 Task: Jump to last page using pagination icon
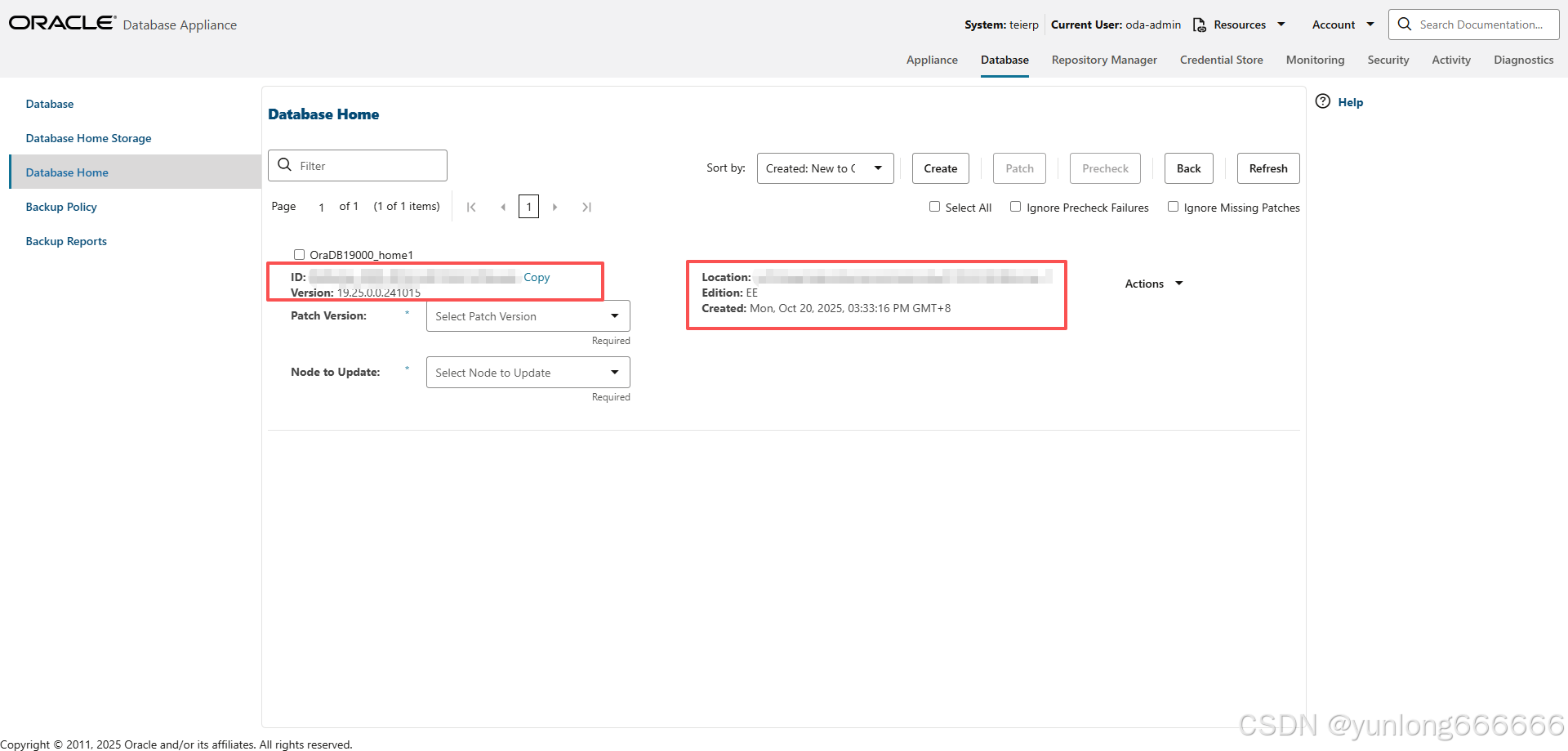click(x=586, y=207)
